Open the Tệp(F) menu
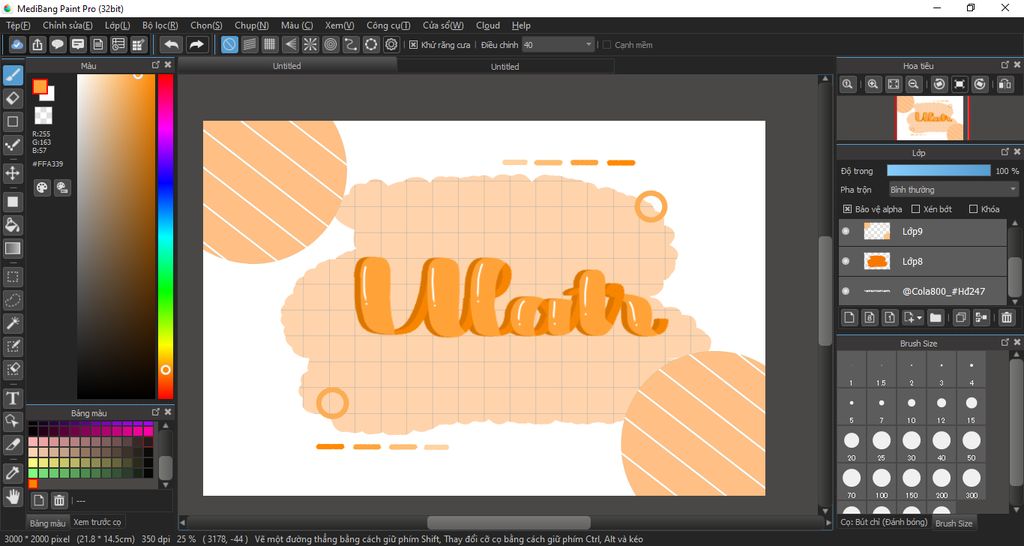The height and width of the screenshot is (546, 1024). tap(18, 25)
